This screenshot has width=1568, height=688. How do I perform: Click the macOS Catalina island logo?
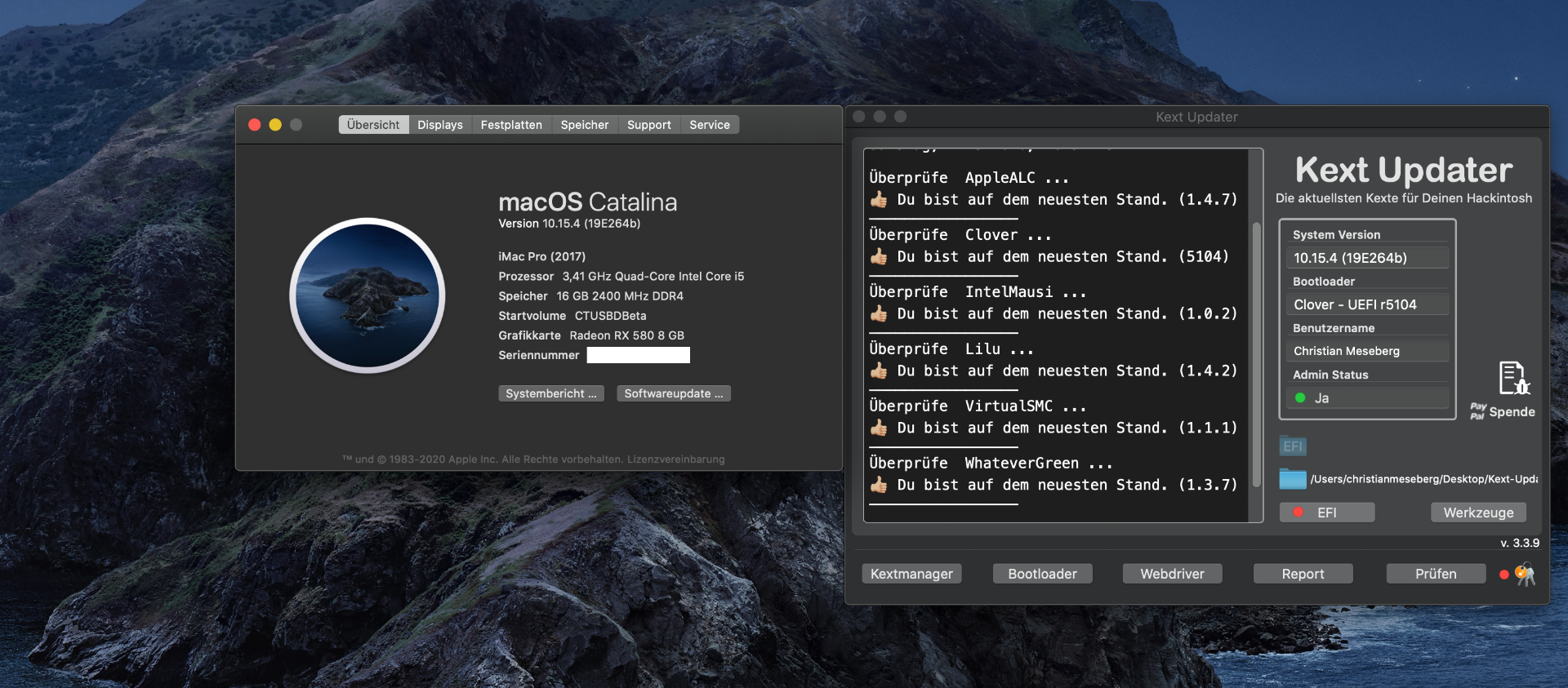pos(367,295)
